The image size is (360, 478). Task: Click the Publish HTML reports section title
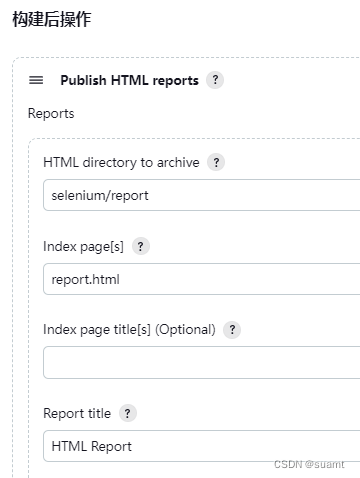point(129,81)
